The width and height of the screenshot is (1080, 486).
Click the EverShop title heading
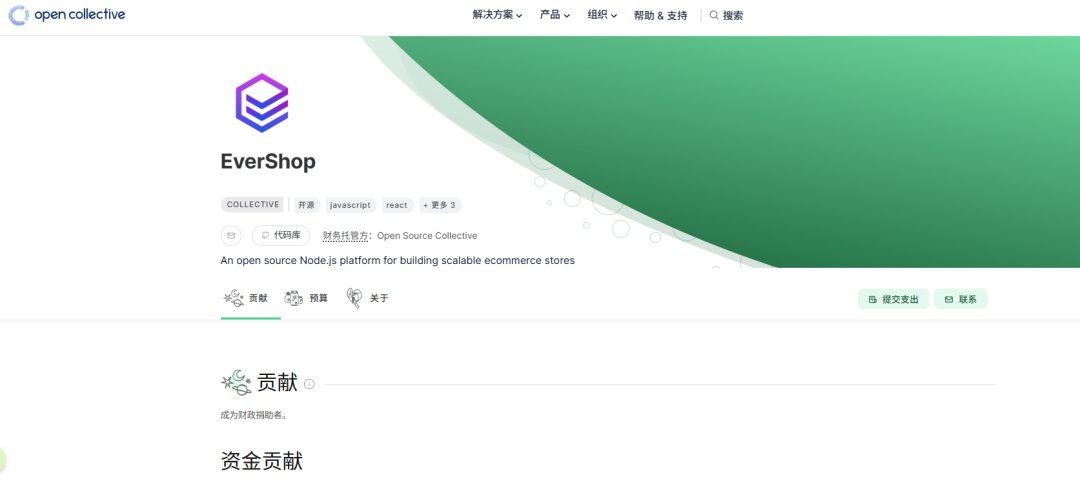click(268, 161)
